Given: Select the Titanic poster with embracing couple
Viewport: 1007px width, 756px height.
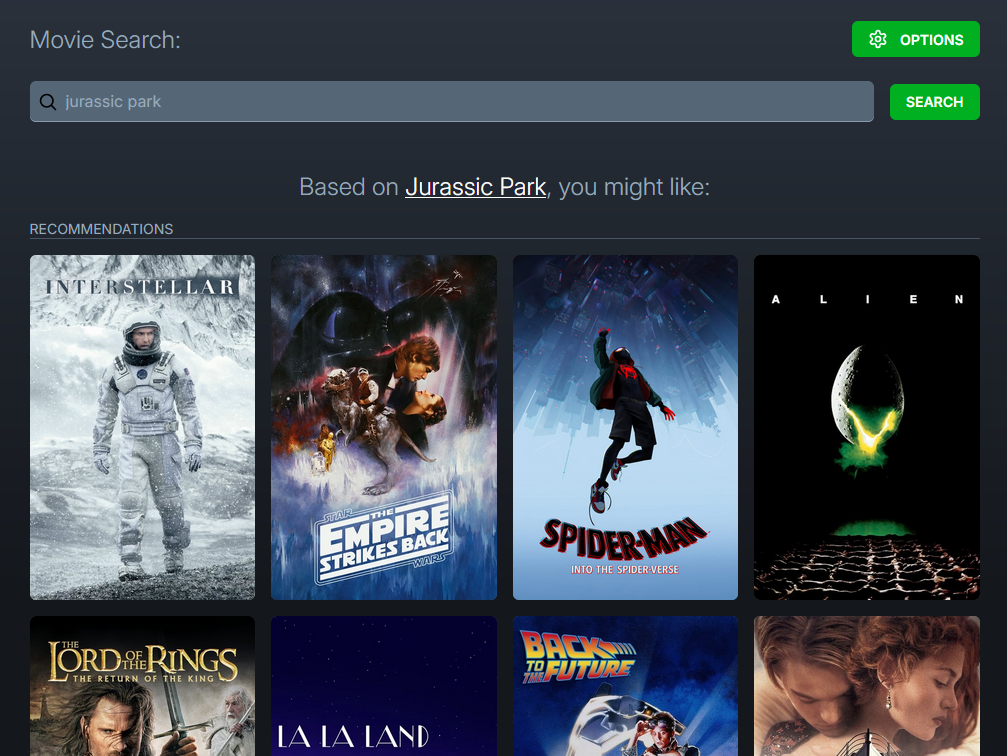Looking at the screenshot, I should click(866, 686).
